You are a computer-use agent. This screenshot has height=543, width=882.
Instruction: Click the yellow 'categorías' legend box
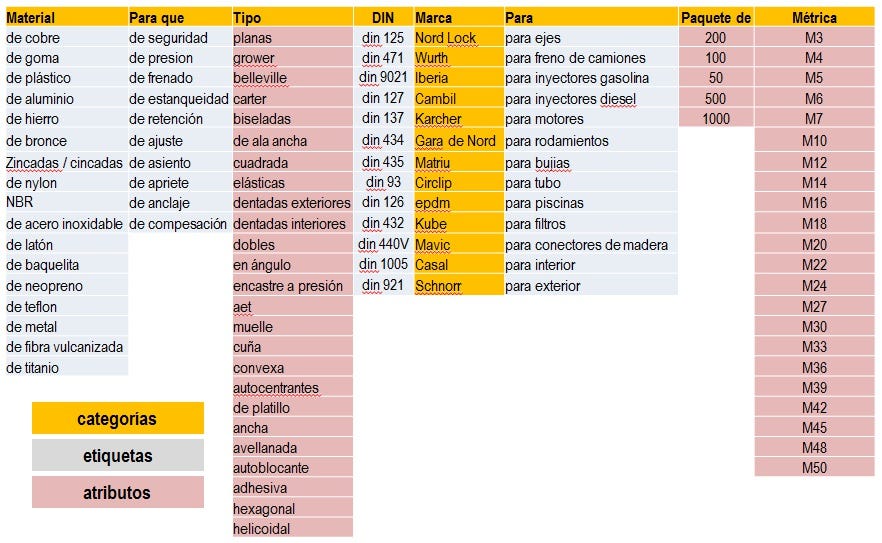click(x=118, y=418)
